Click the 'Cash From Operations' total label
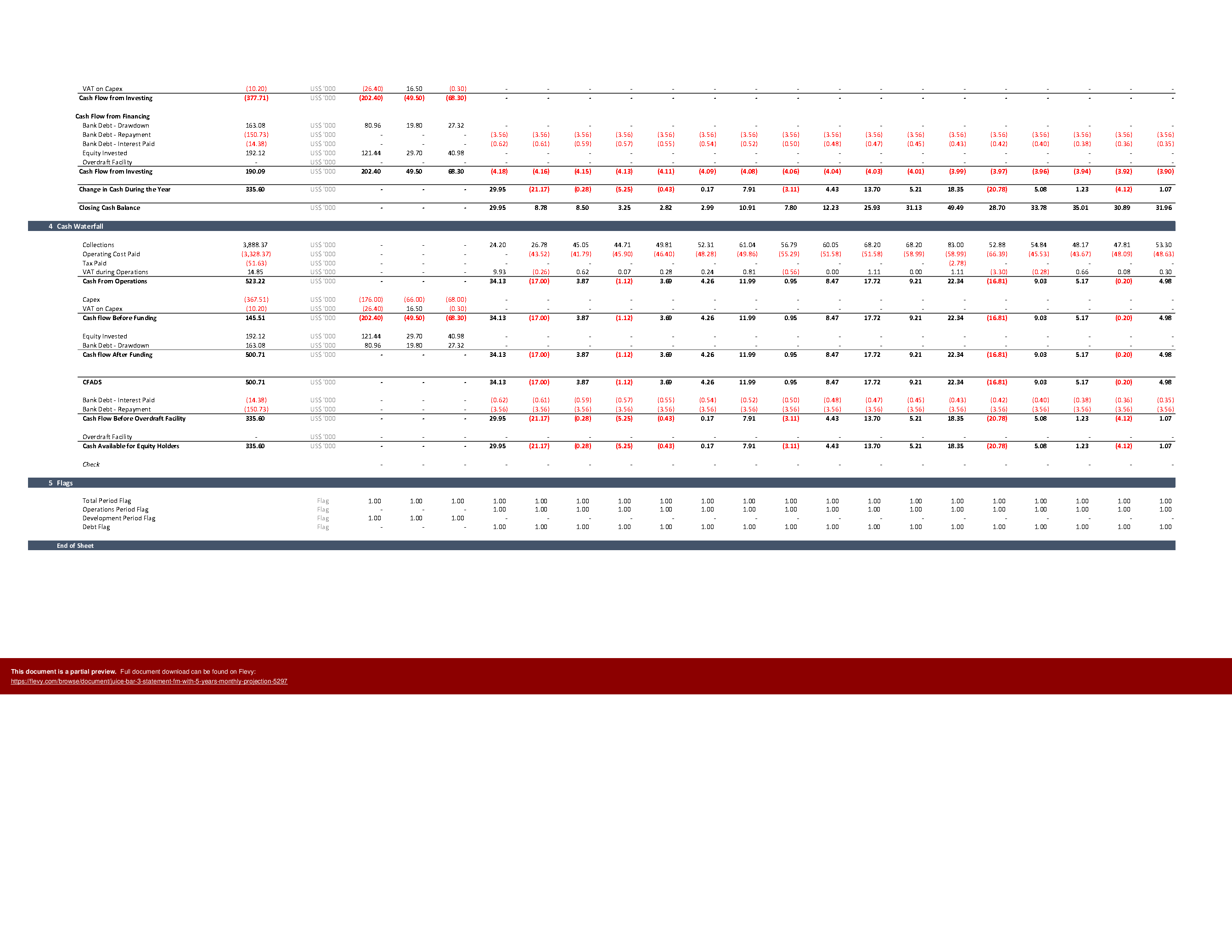Viewport: 1232px width, 952px height. pyautogui.click(x=114, y=281)
